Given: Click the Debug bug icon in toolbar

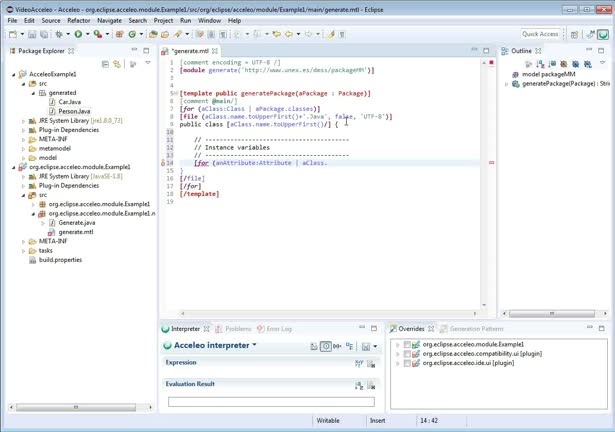Looking at the screenshot, I should pyautogui.click(x=59, y=35).
